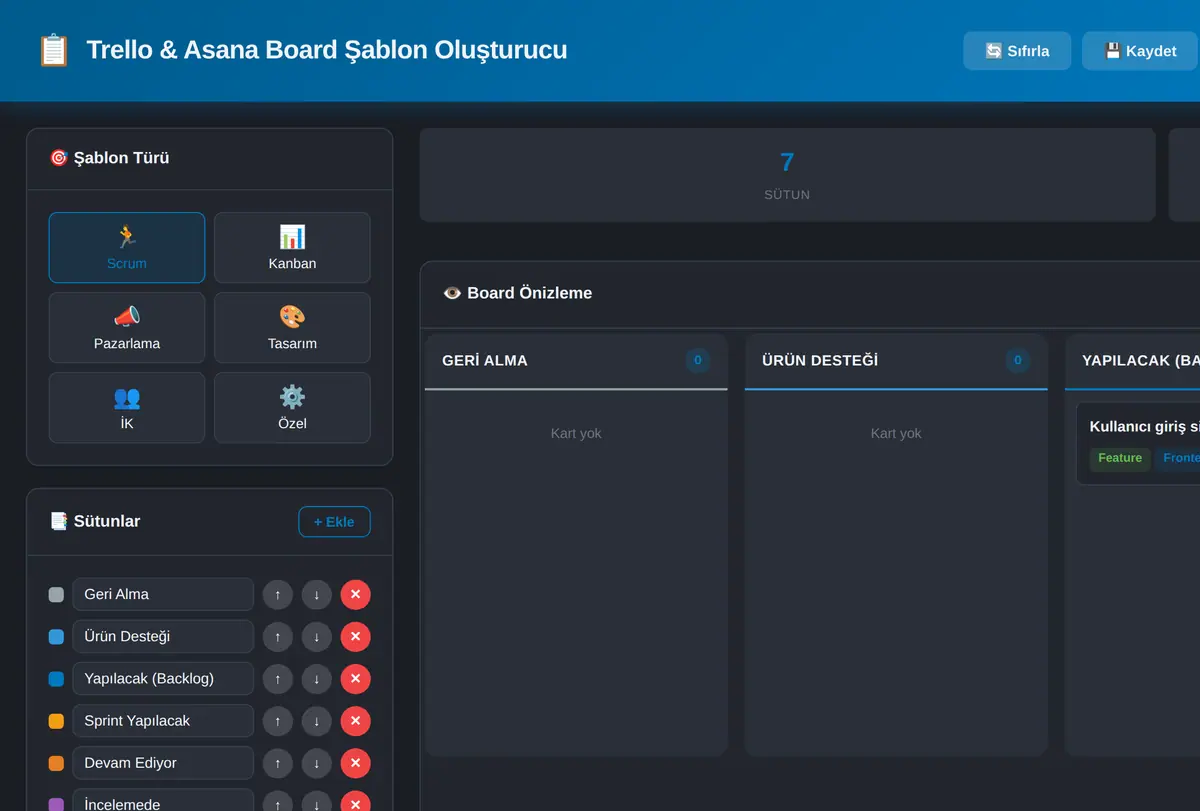Click the 7 SÜTUN statistic card
The image size is (1200, 811).
point(787,175)
